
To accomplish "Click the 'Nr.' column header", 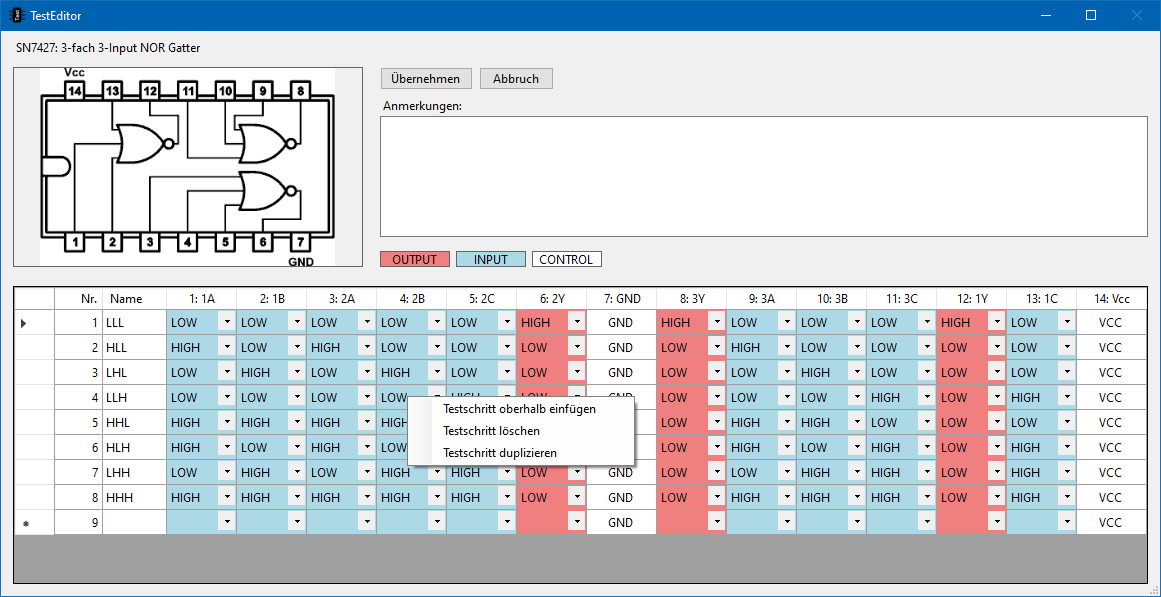I will [78, 298].
